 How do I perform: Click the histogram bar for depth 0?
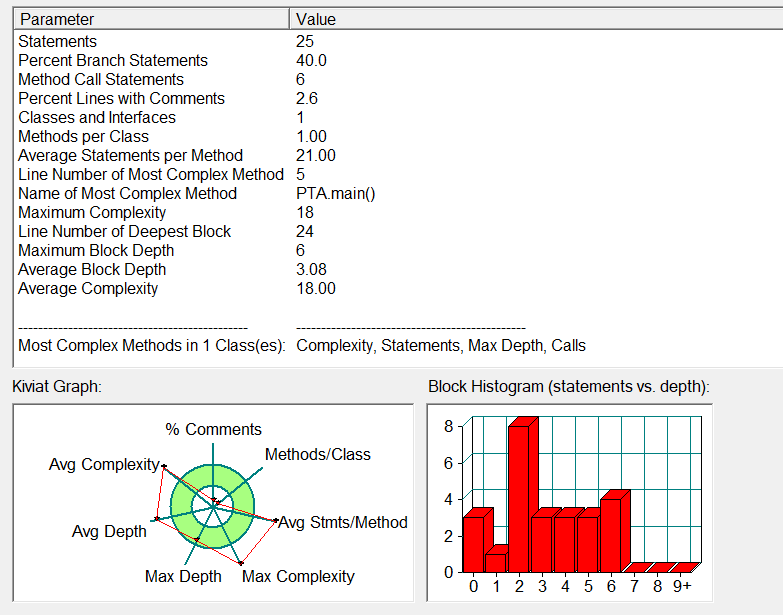pos(474,544)
